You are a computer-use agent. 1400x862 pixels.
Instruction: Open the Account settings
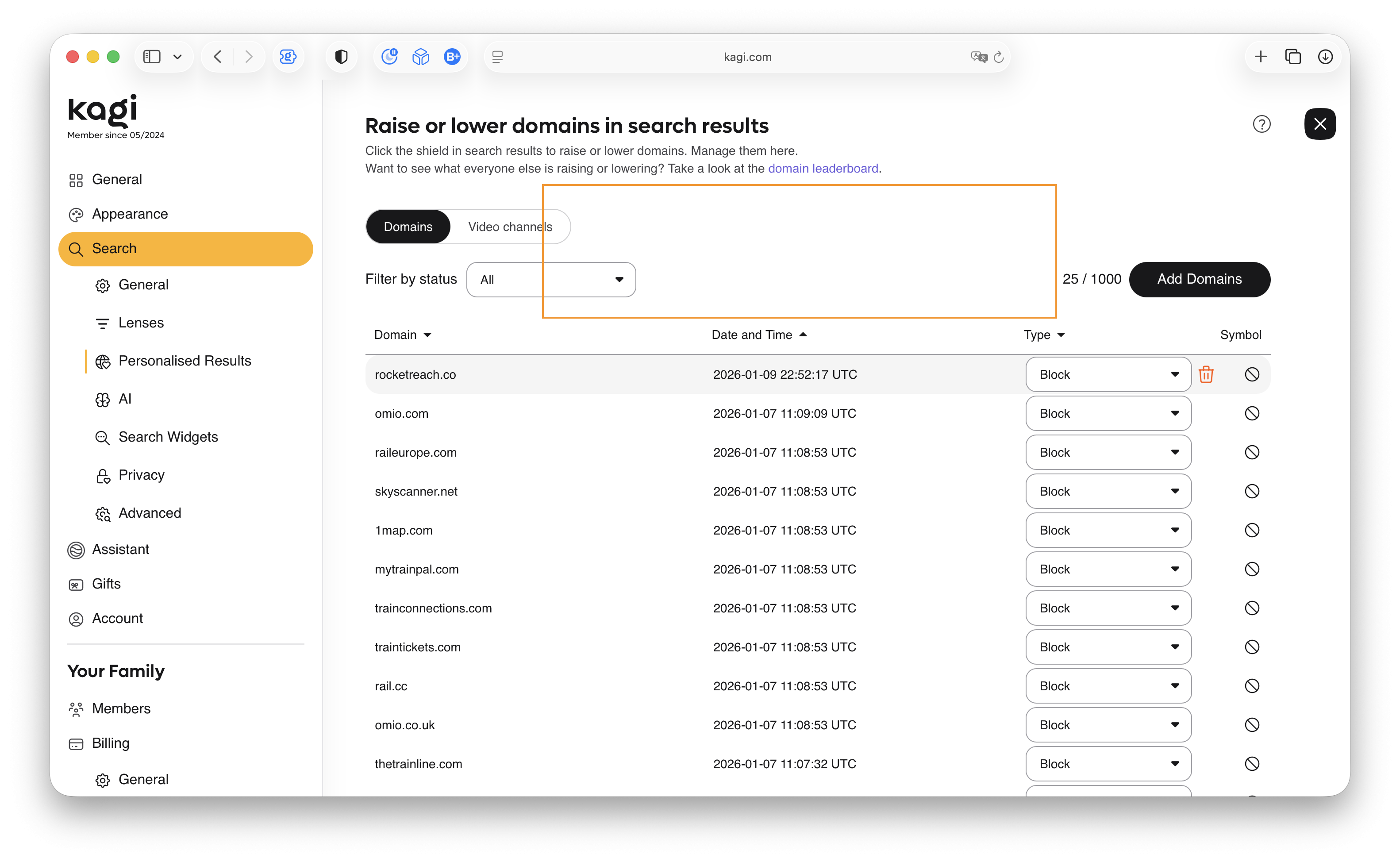pyautogui.click(x=117, y=618)
